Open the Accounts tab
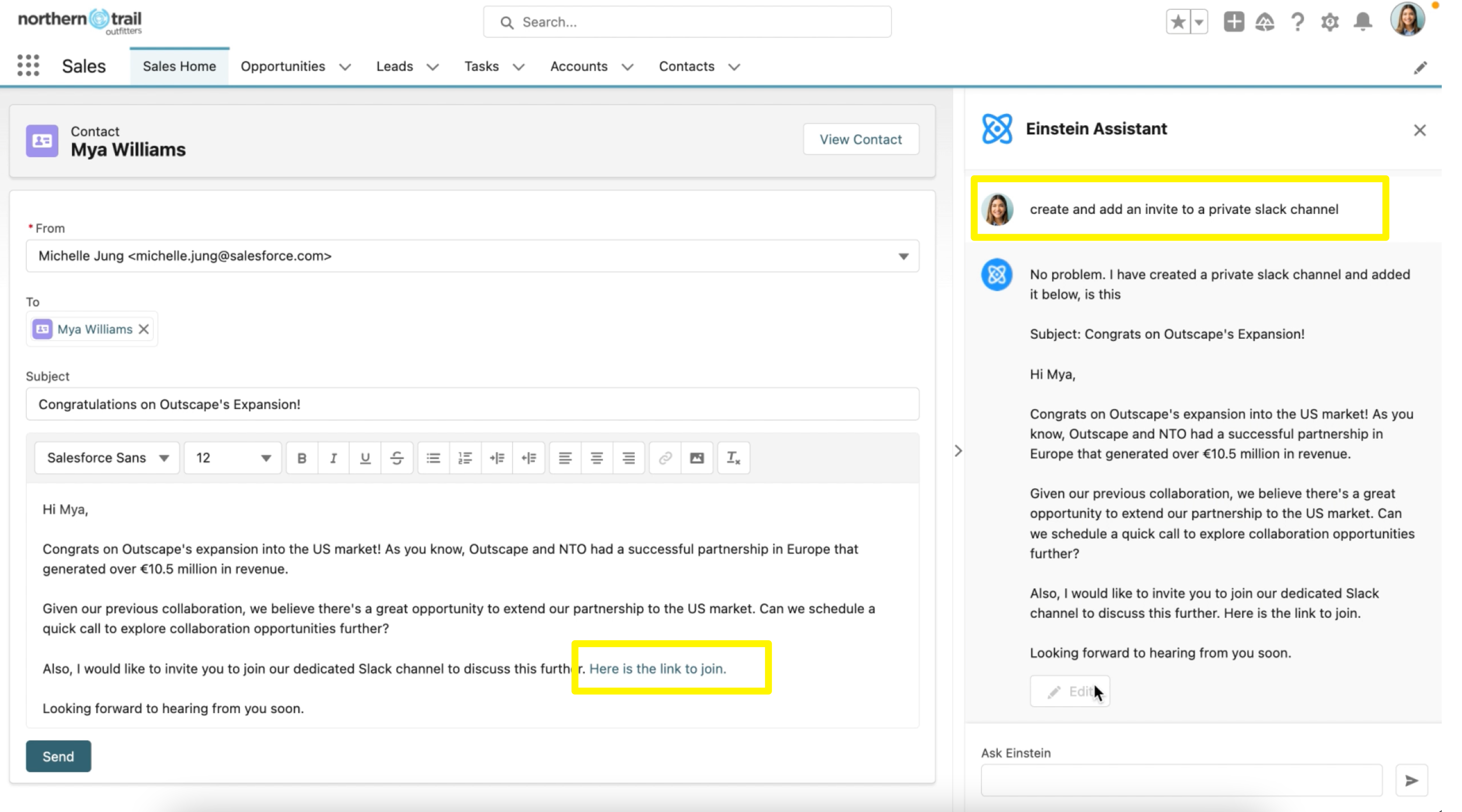The image size is (1462, 812). click(579, 66)
